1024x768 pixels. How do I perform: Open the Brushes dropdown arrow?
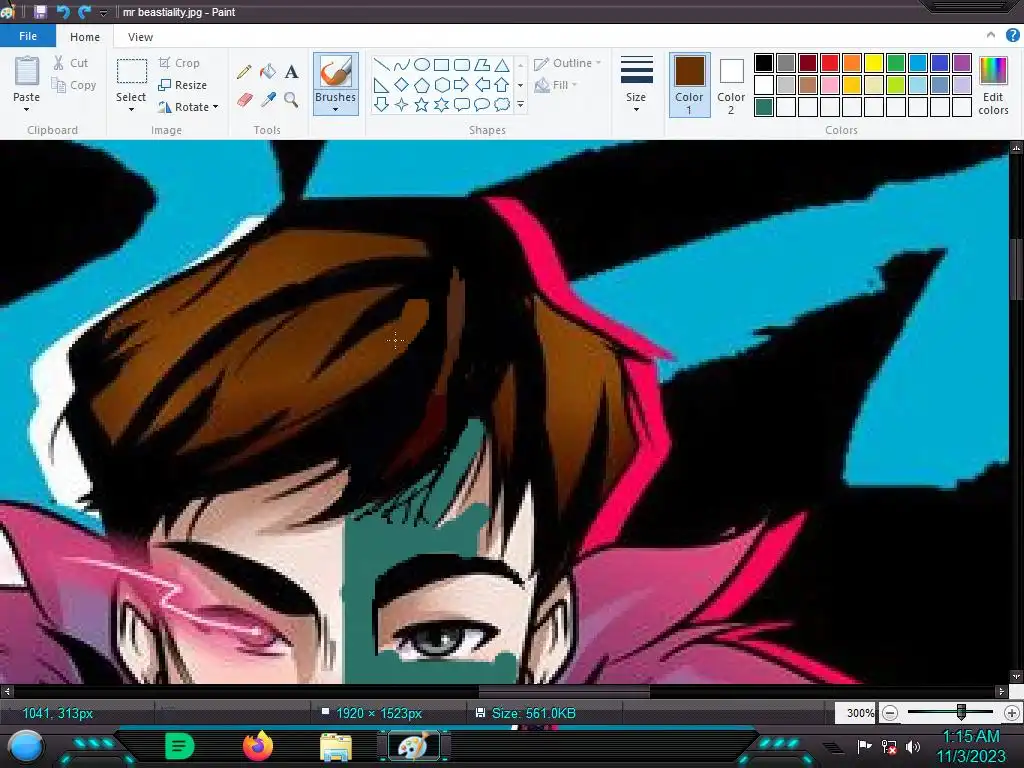[336, 110]
